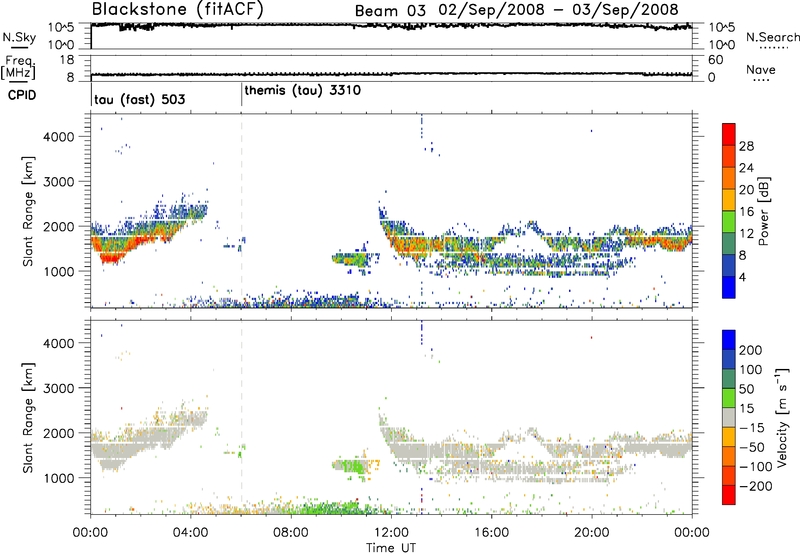This screenshot has height=554, width=800.
Task: Click the grey segment of the Velocity colorbar
Action: [x=729, y=417]
